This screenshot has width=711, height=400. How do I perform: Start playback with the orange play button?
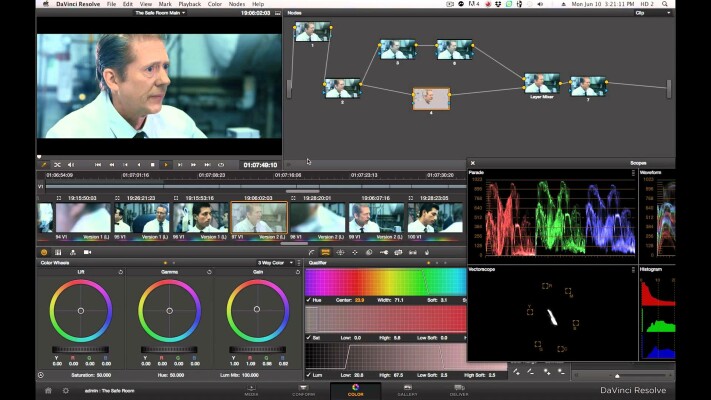[x=166, y=165]
